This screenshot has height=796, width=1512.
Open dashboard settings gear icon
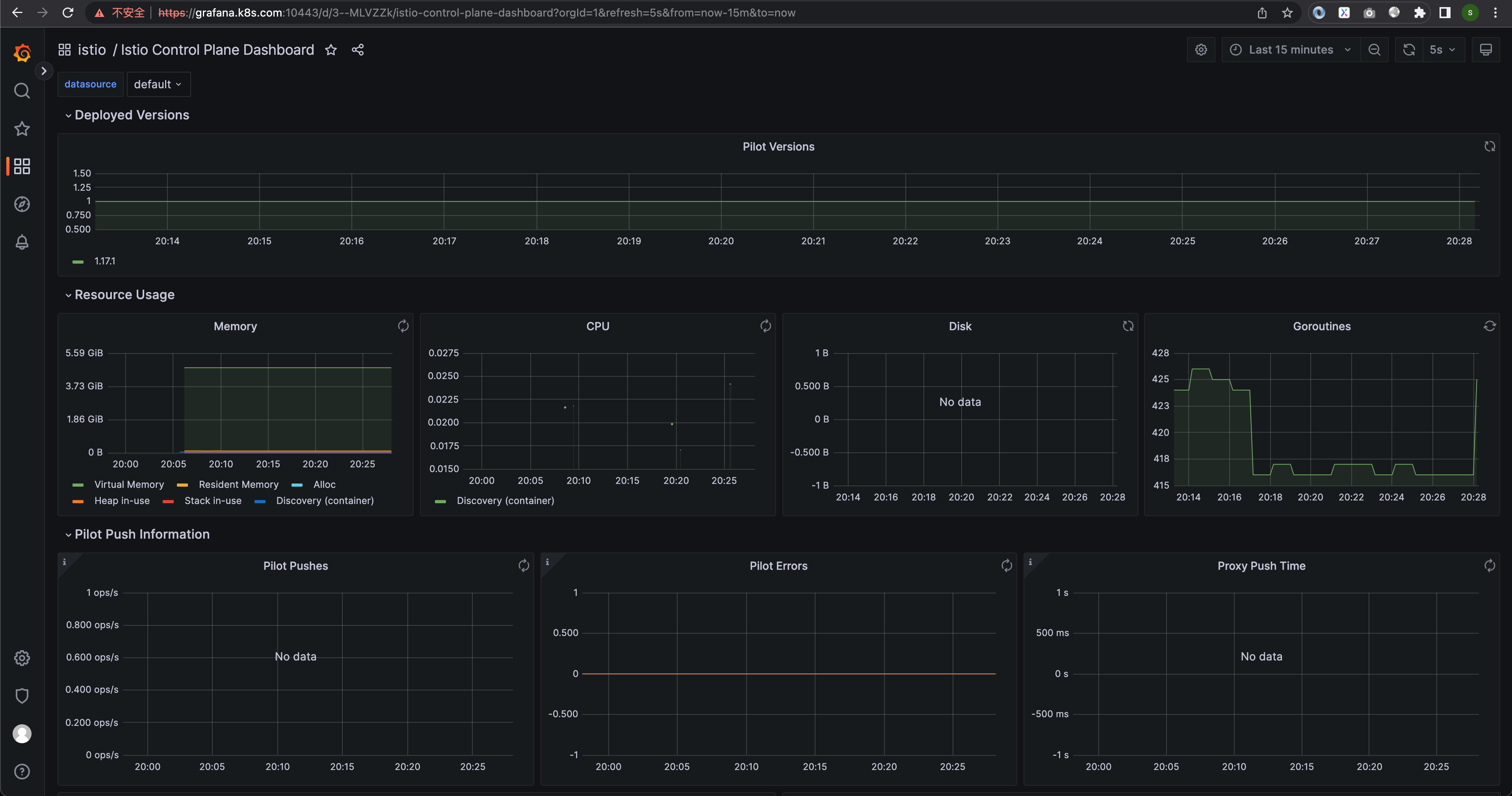click(x=1201, y=50)
